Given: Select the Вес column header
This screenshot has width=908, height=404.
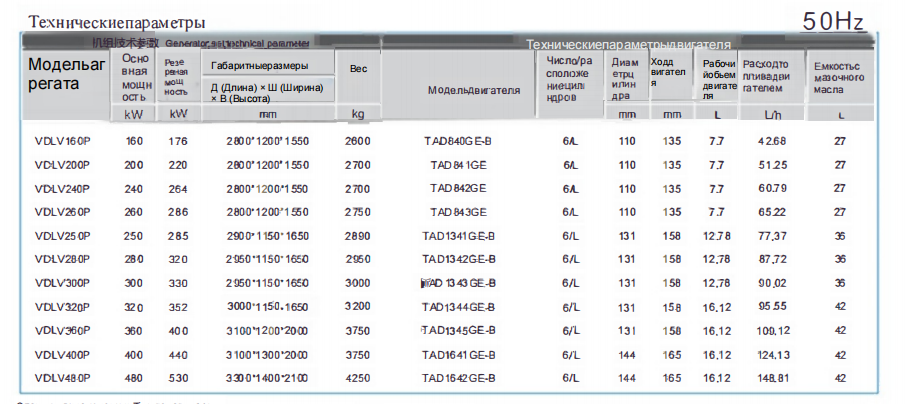Looking at the screenshot, I should tap(358, 68).
